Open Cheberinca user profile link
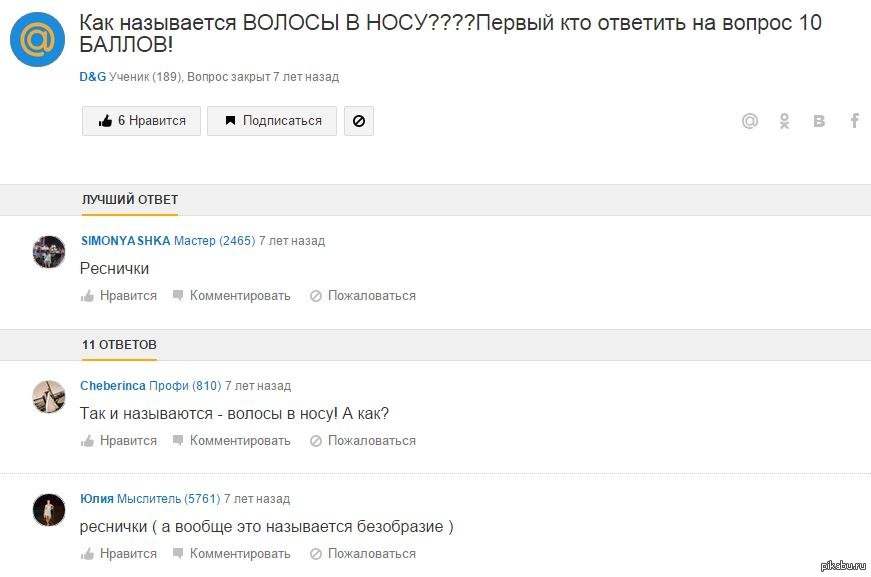 [x=113, y=386]
